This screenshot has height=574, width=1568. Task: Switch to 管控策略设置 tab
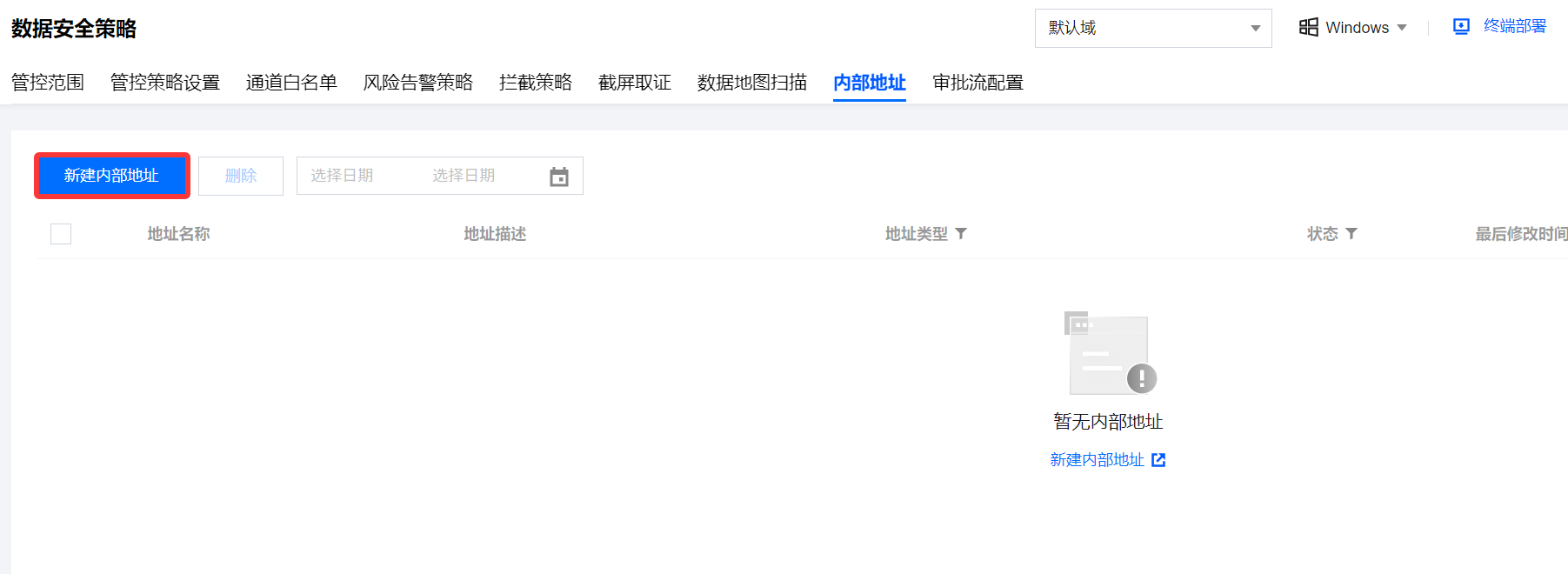point(165,83)
